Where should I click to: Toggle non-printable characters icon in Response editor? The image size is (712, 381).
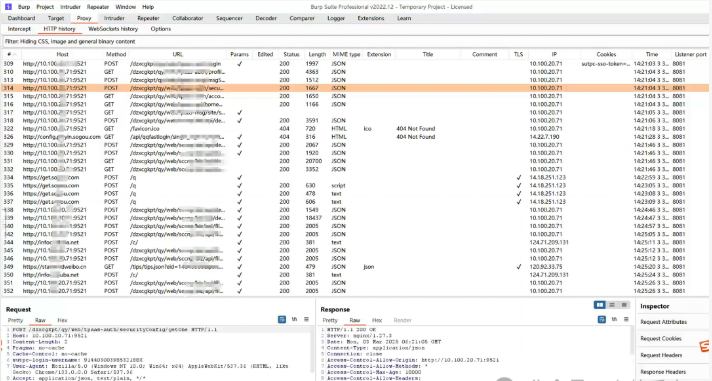tap(614, 320)
